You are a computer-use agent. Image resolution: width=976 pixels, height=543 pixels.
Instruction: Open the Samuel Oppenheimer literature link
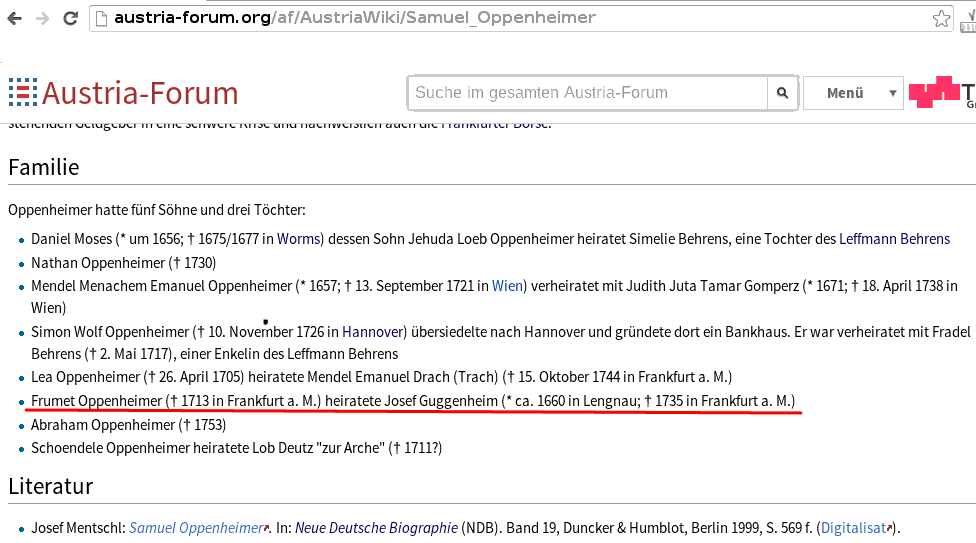[x=196, y=528]
